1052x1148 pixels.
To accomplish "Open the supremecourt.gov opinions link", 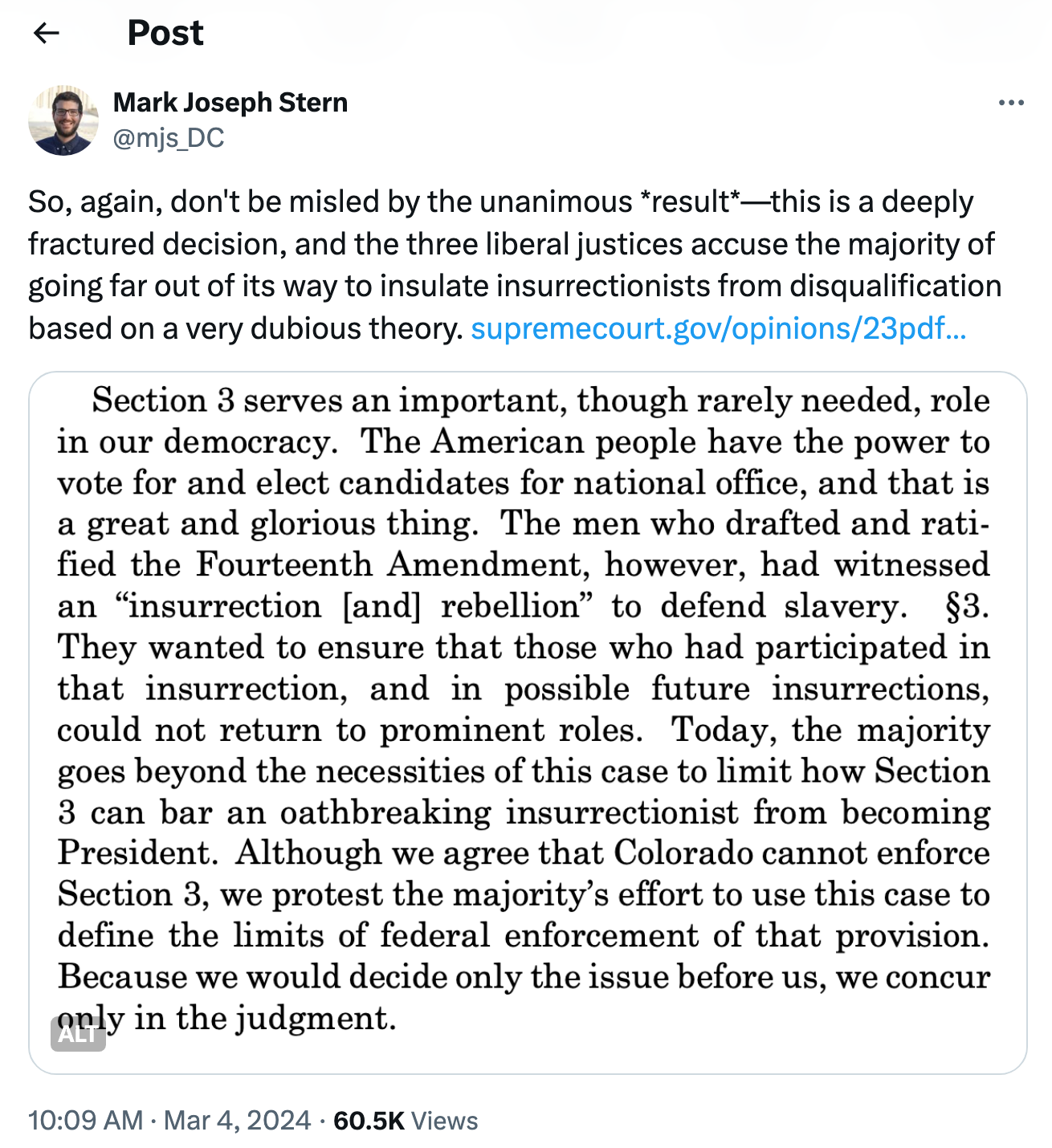I will 718,328.
